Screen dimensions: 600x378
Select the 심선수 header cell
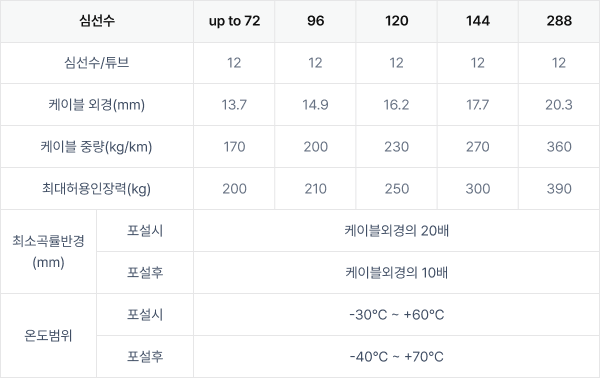click(97, 21)
